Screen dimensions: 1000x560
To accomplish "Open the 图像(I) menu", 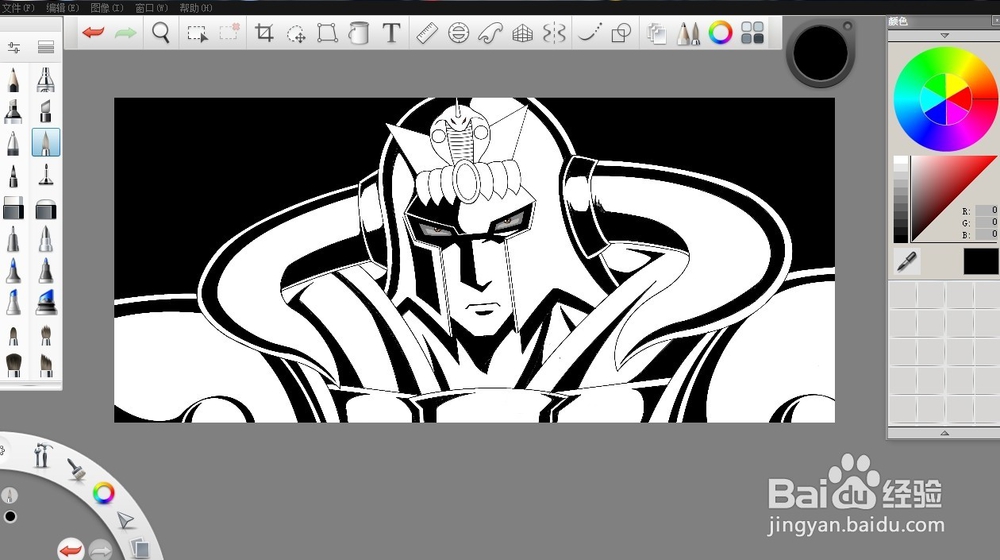I will pos(107,8).
